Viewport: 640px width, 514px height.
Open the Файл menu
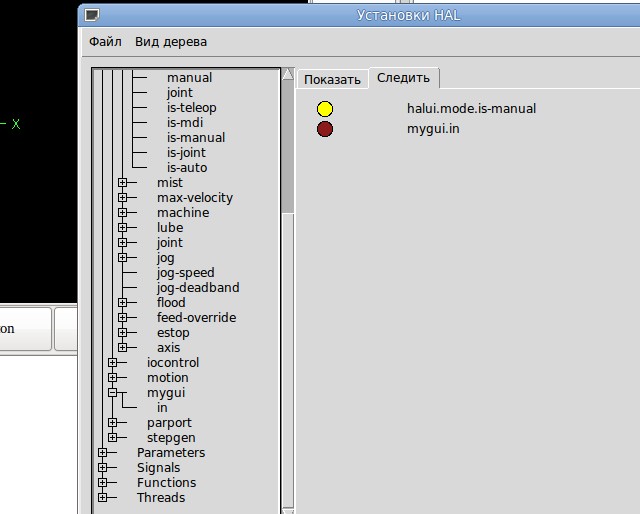pos(105,42)
